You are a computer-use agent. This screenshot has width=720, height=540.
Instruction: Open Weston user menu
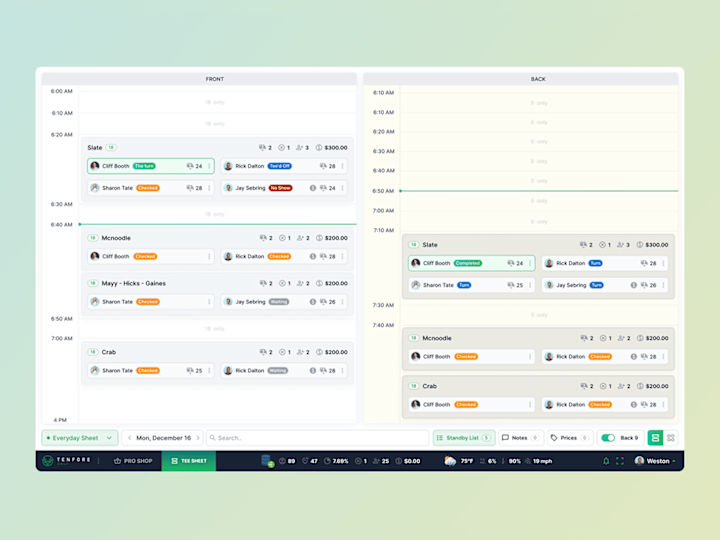tap(655, 461)
